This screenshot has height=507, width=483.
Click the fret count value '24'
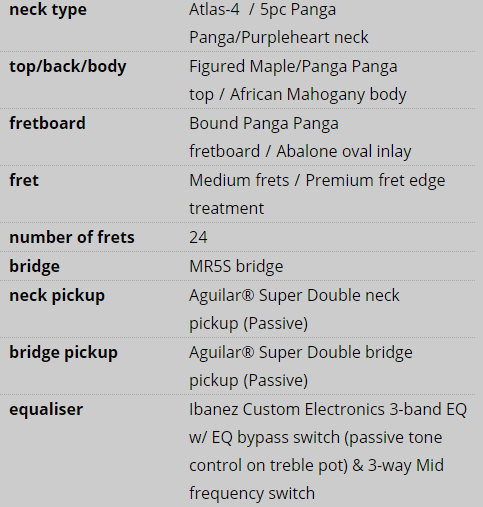click(x=198, y=237)
